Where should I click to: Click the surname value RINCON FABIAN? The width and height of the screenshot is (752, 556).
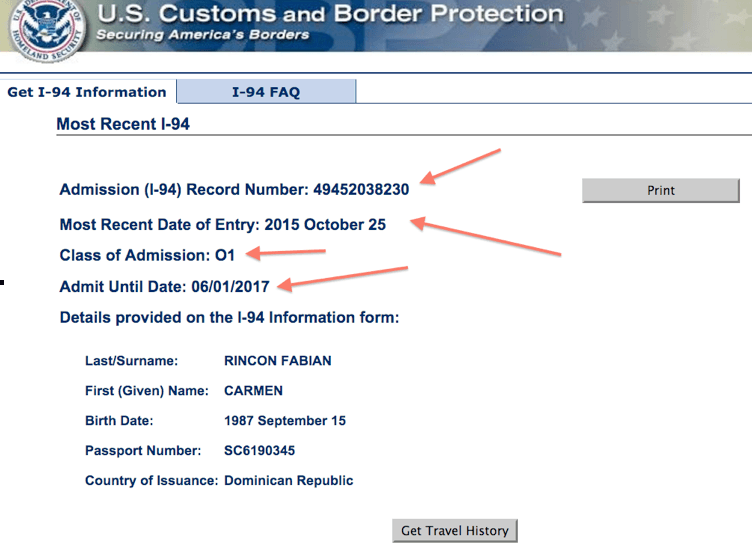(x=278, y=361)
